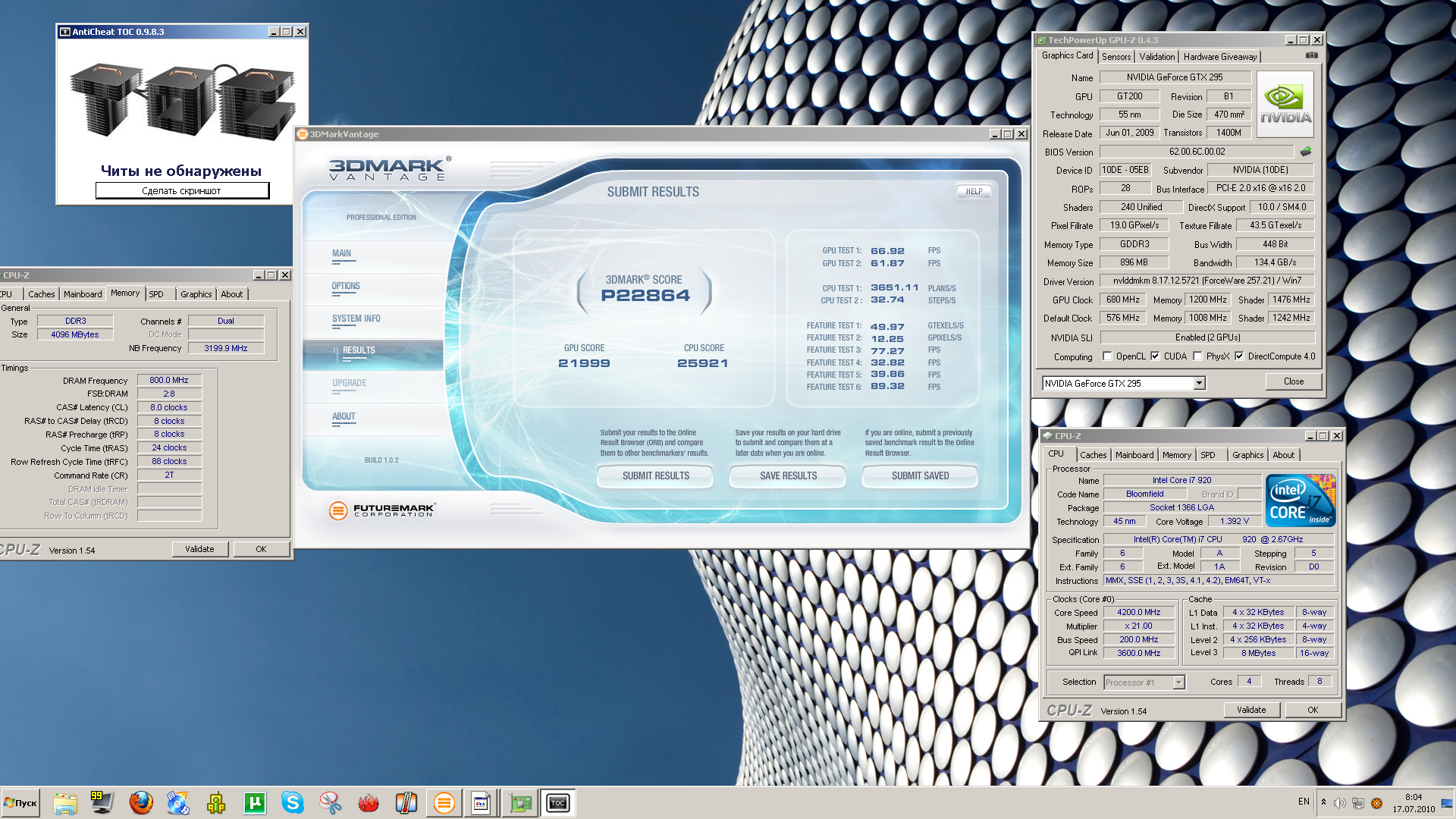1456x819 pixels.
Task: Click Show Desktop icon by the clock
Action: coord(1447,803)
